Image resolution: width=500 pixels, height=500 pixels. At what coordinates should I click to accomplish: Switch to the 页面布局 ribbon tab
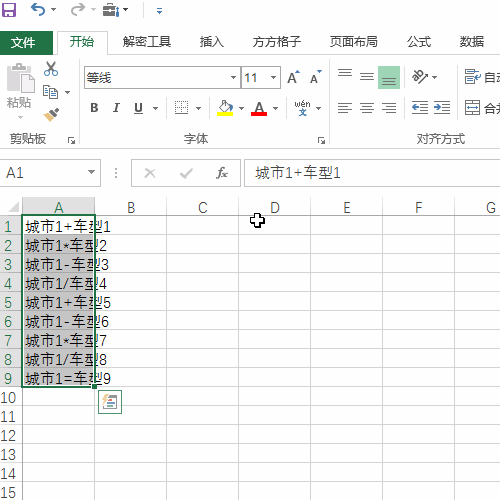pyautogui.click(x=354, y=42)
